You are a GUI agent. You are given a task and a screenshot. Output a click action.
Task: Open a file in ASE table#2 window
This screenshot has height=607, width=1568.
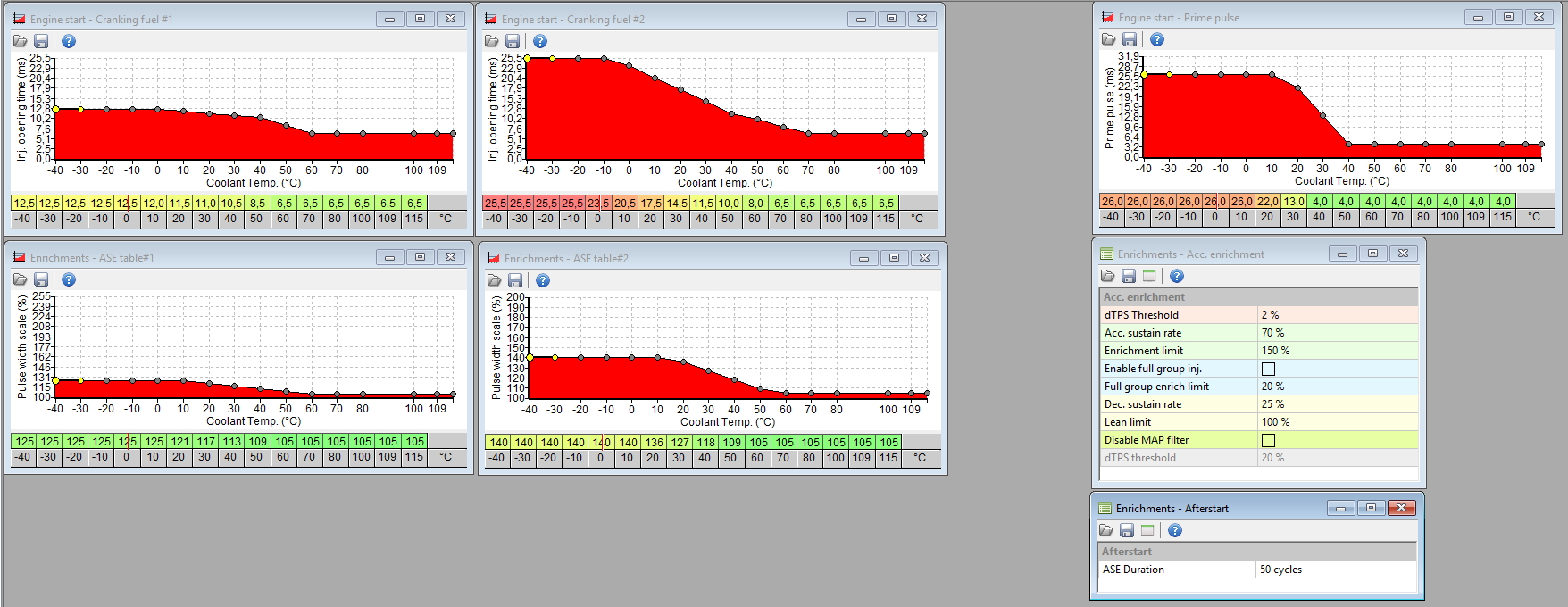495,281
